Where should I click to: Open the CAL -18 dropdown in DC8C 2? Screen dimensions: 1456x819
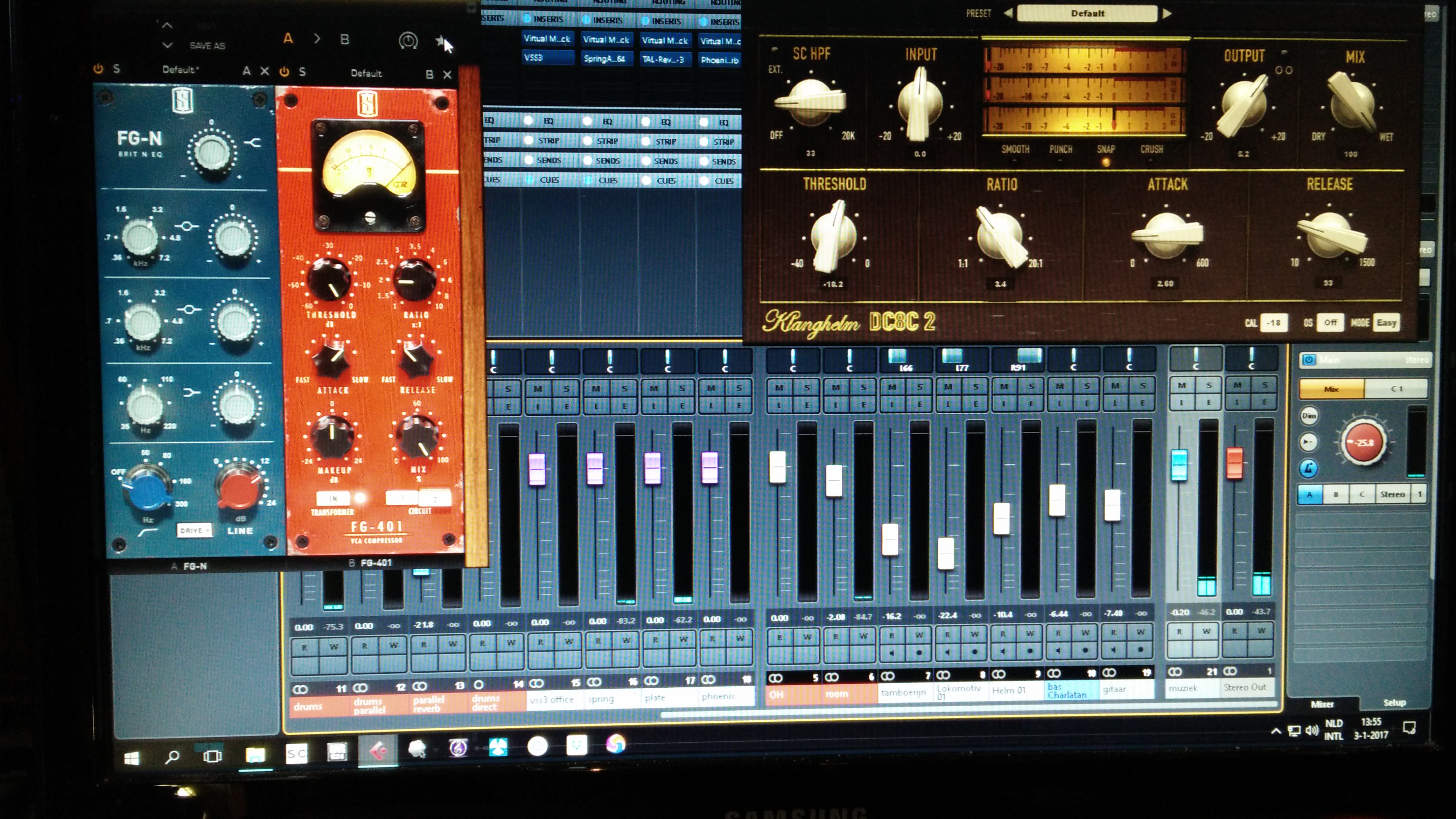(x=1274, y=323)
